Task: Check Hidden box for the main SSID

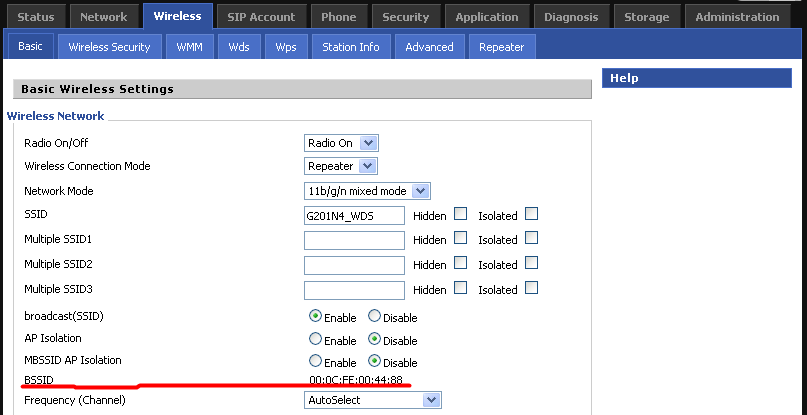Action: (460, 214)
